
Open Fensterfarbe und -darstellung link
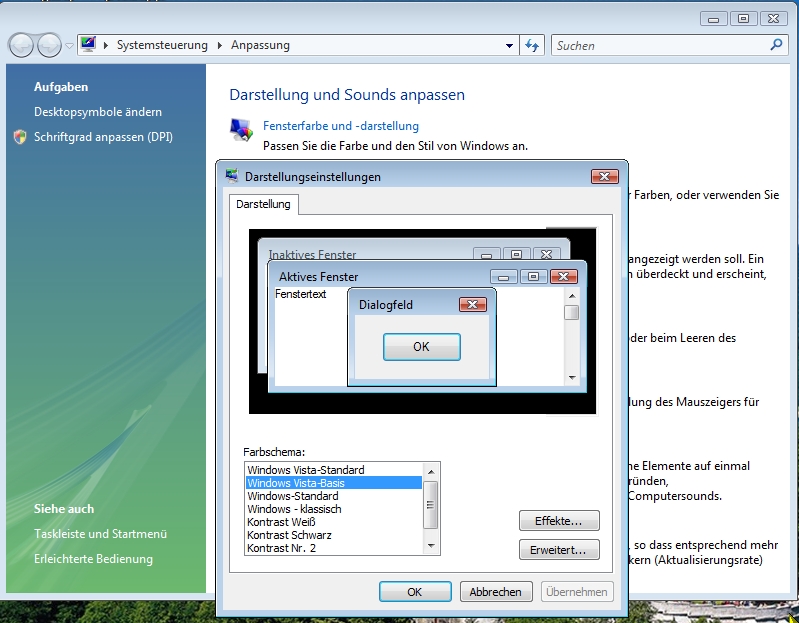coord(341,126)
